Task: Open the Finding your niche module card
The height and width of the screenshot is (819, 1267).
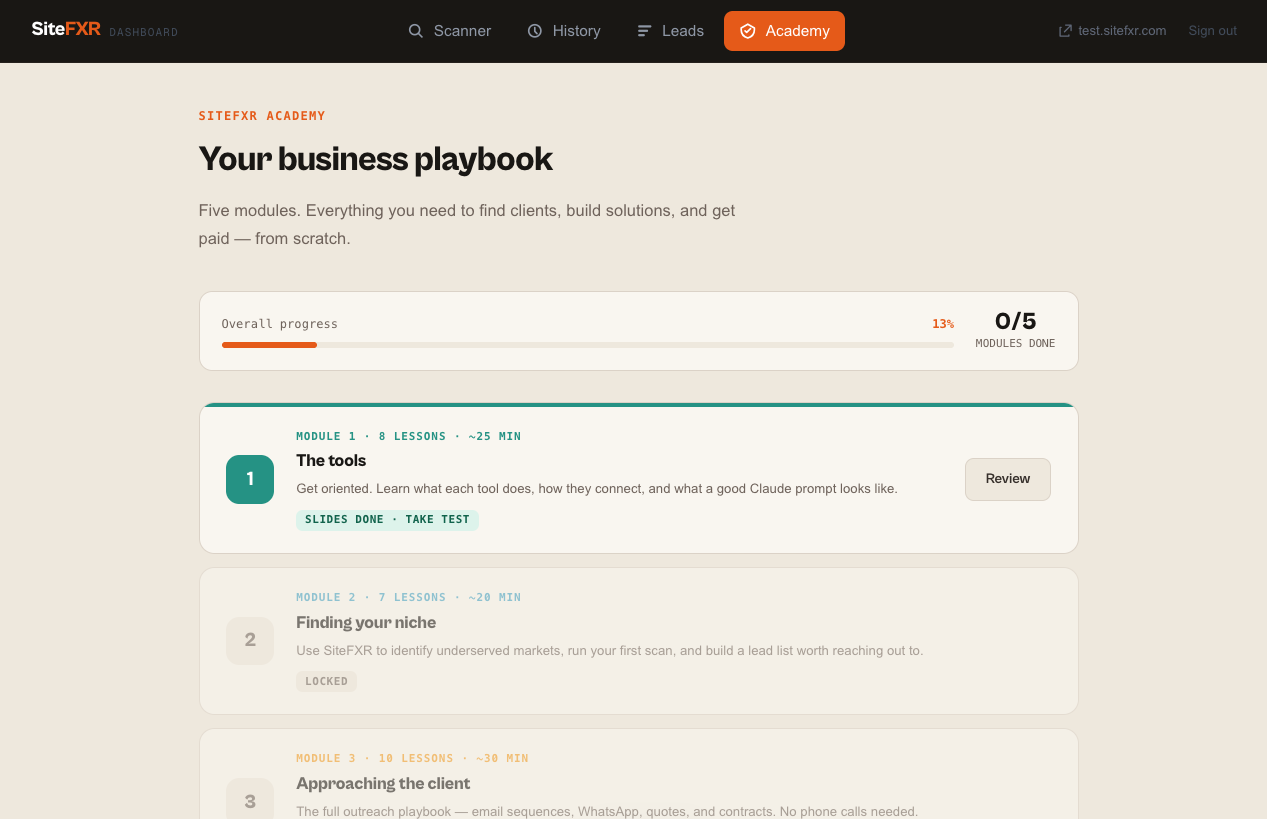Action: point(639,641)
